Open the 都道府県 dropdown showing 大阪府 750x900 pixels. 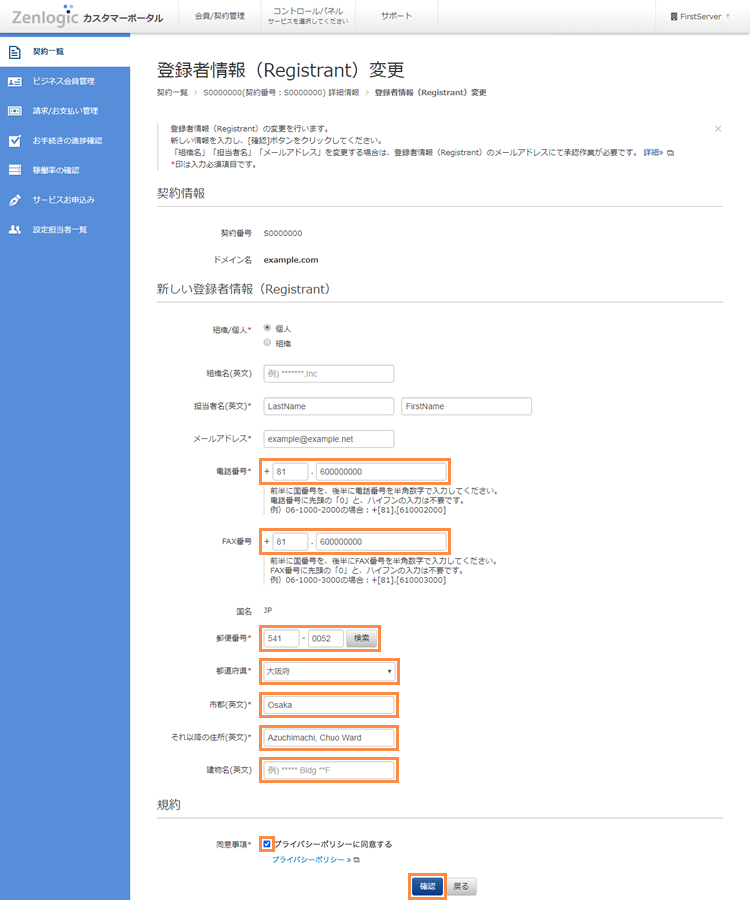tap(329, 671)
